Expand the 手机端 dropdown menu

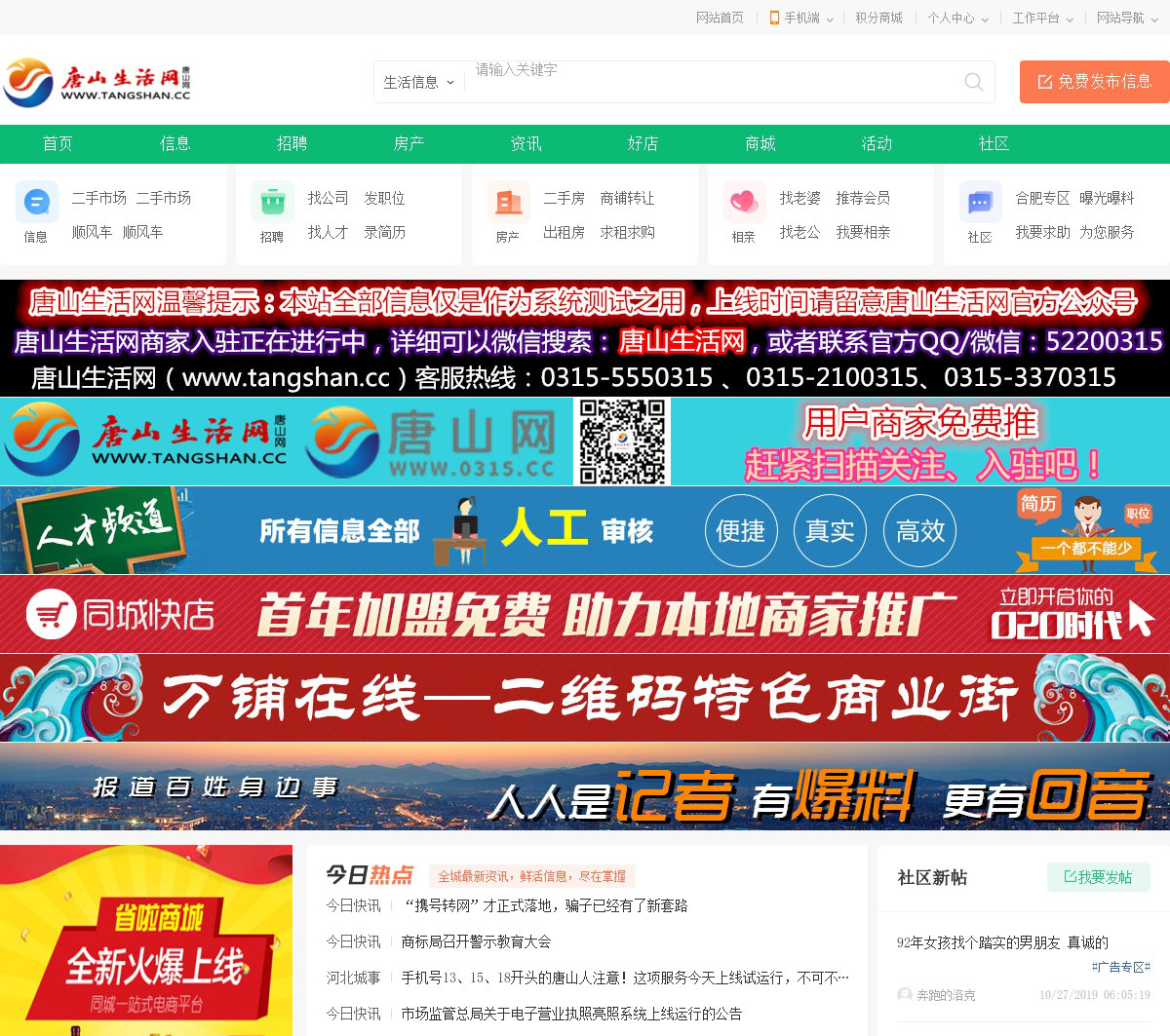point(801,18)
